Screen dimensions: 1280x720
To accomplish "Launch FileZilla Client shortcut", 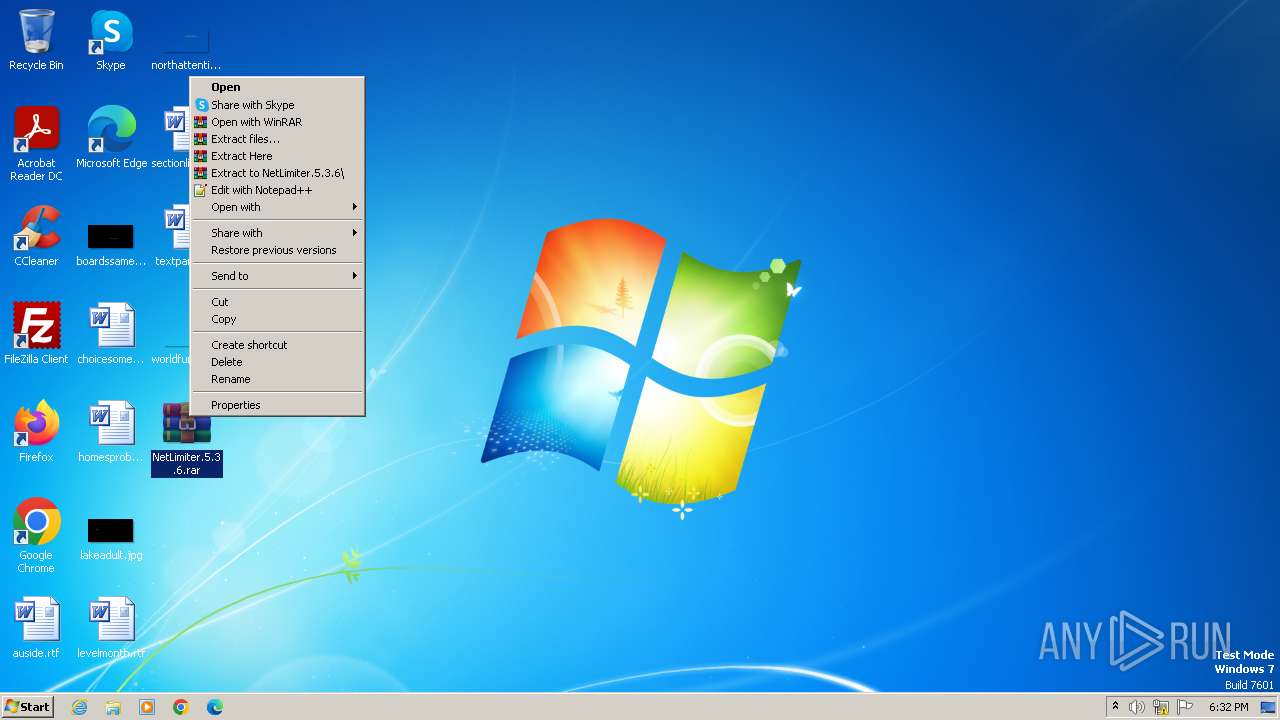I will [x=36, y=333].
